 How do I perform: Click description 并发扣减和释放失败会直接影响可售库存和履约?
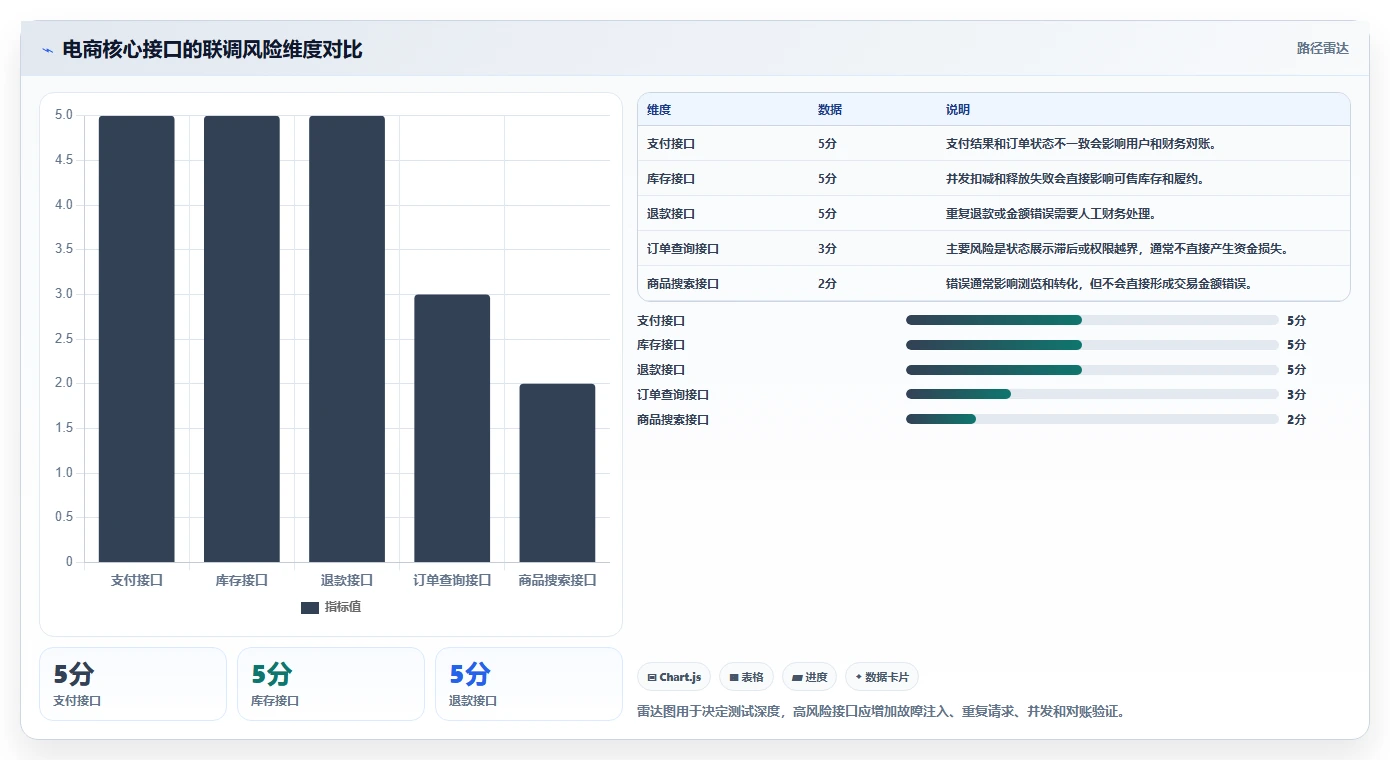(1075, 179)
